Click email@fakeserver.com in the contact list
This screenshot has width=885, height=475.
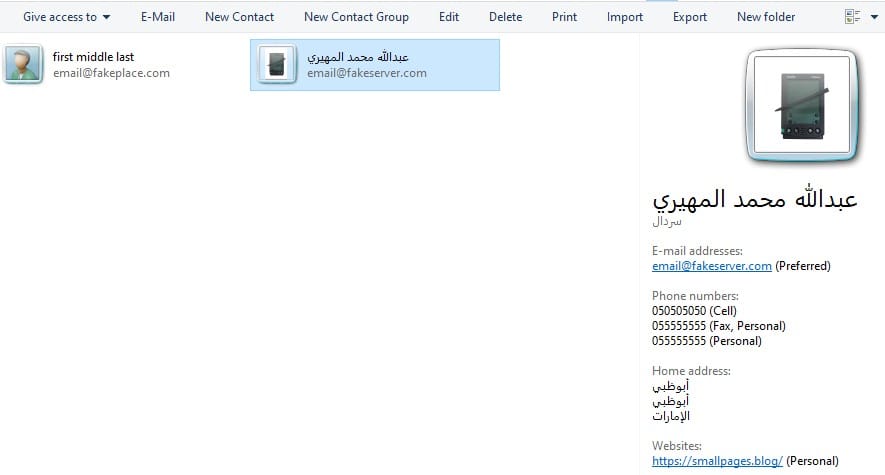[x=367, y=73]
